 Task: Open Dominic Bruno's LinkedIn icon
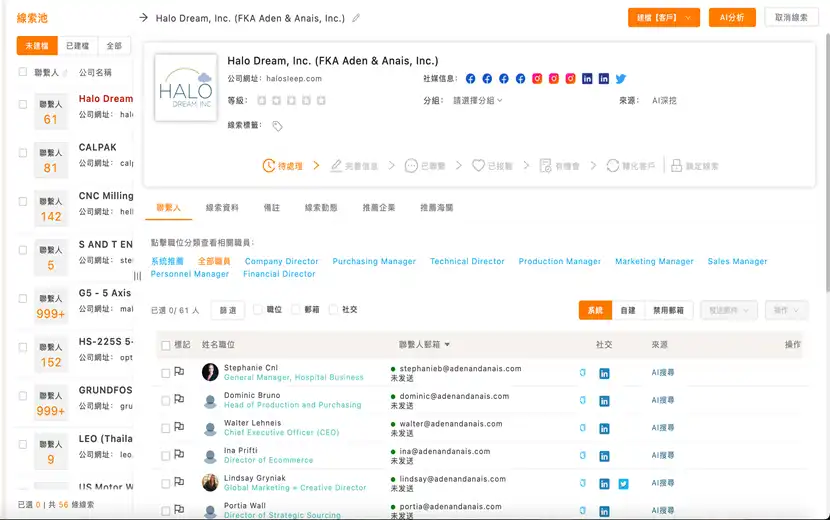pos(604,401)
